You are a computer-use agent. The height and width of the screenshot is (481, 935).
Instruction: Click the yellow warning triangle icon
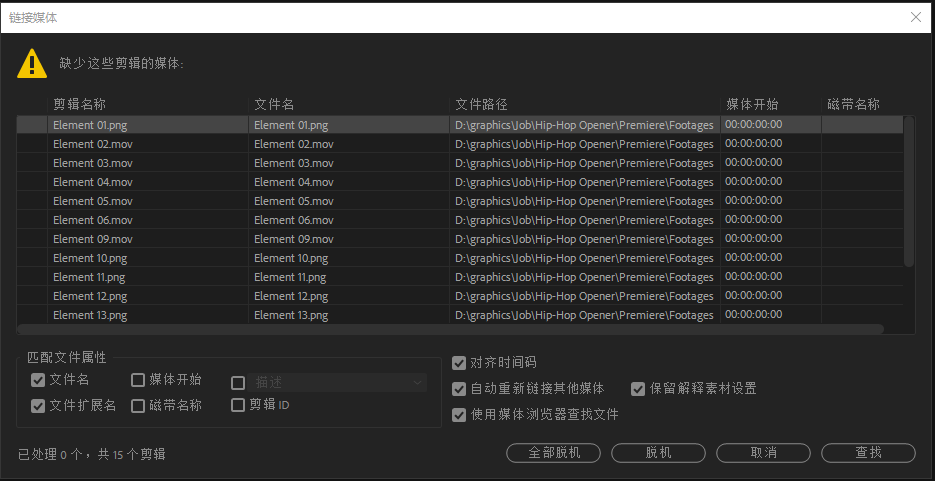(x=32, y=64)
